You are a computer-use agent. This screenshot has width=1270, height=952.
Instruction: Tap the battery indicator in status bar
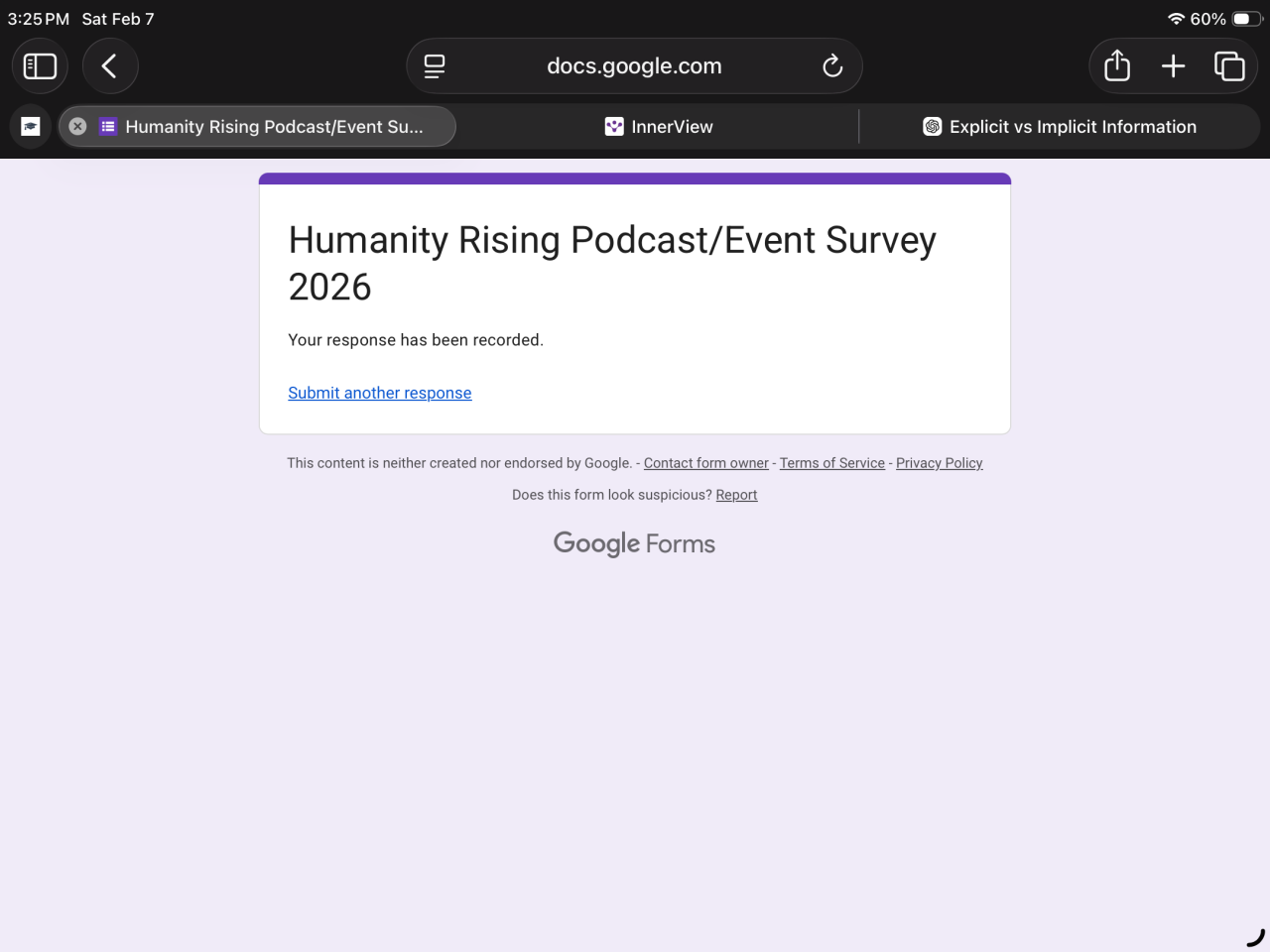1246,19
